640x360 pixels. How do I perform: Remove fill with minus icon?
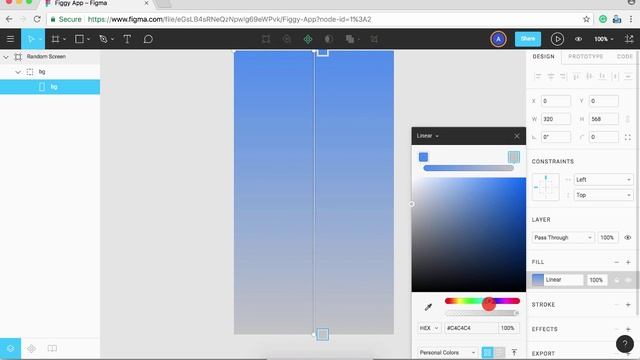[x=616, y=262]
